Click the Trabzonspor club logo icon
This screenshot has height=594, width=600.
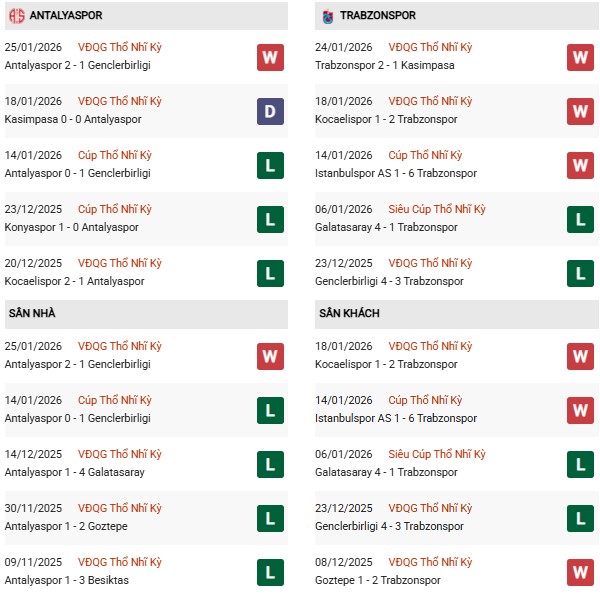[327, 16]
